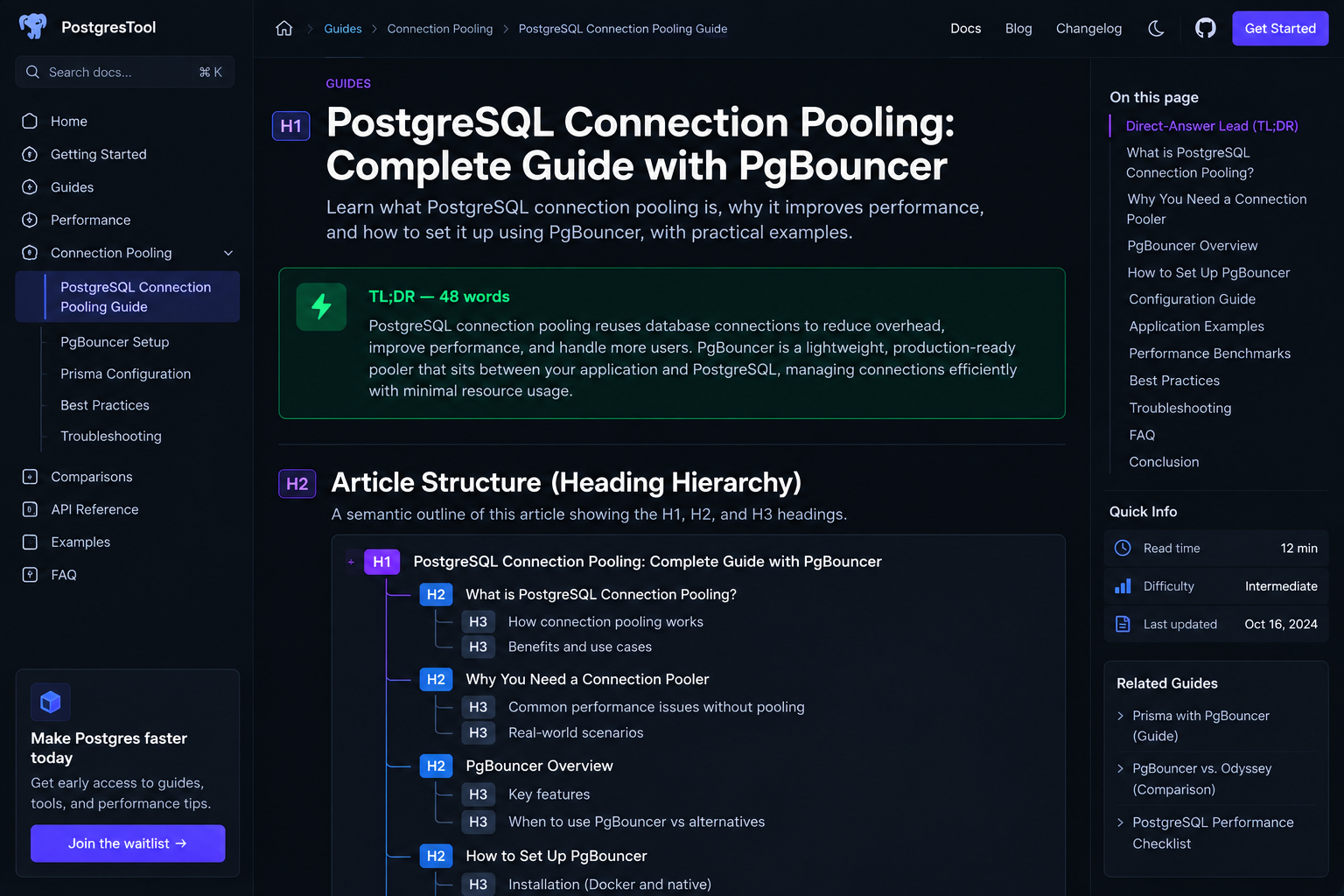Click the Difficulty bar chart icon
The width and height of the screenshot is (1344, 896).
coord(1123,586)
